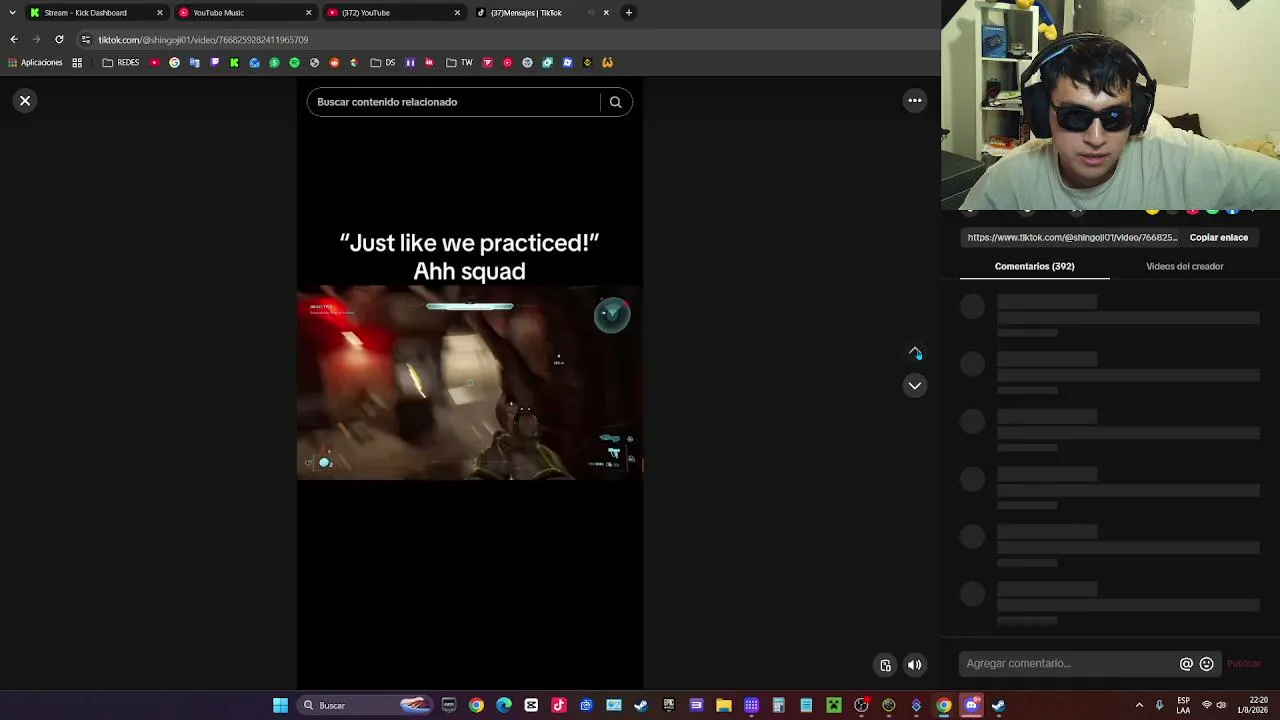Go to the previous video with up arrow

point(914,353)
